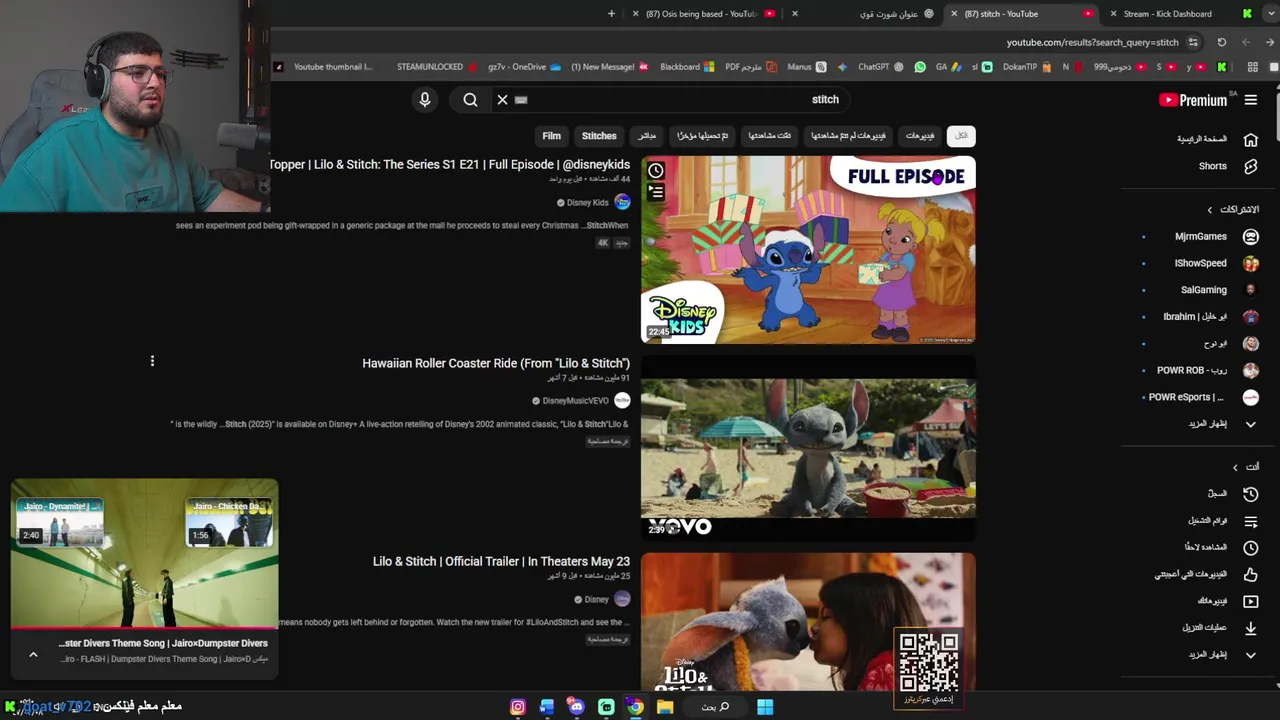The image size is (1280, 720).
Task: Click Add to queue icon on Full Episode thumbnail
Action: (656, 191)
